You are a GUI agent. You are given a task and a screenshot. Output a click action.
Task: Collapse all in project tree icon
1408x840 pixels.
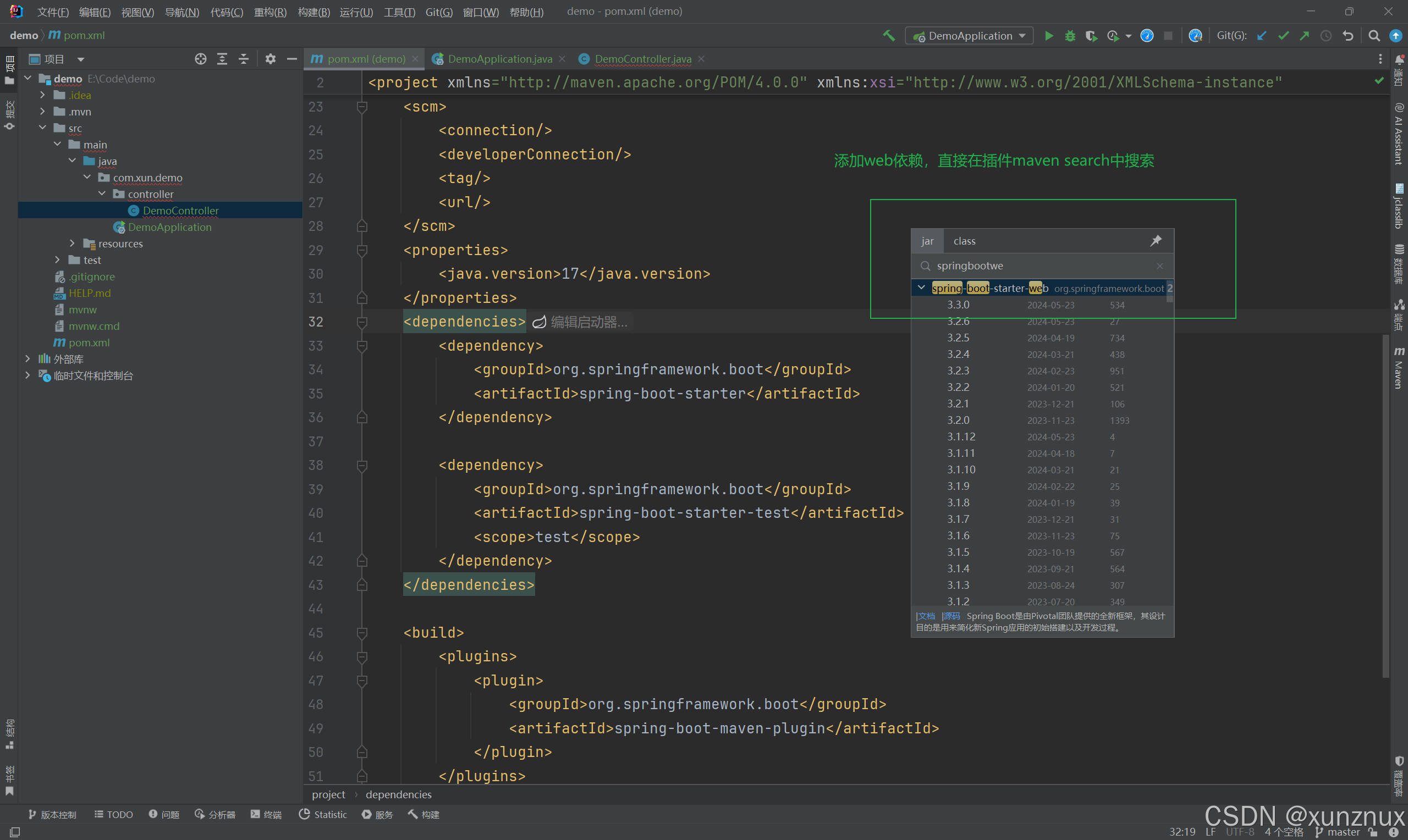pos(244,59)
